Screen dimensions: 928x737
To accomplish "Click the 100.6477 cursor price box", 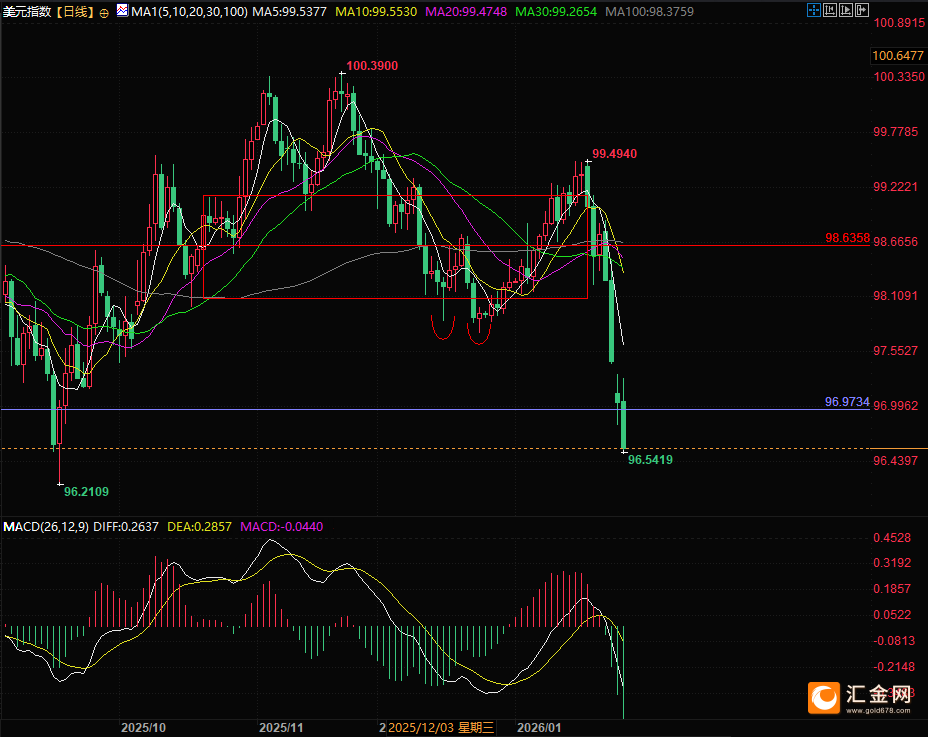I will tap(896, 56).
